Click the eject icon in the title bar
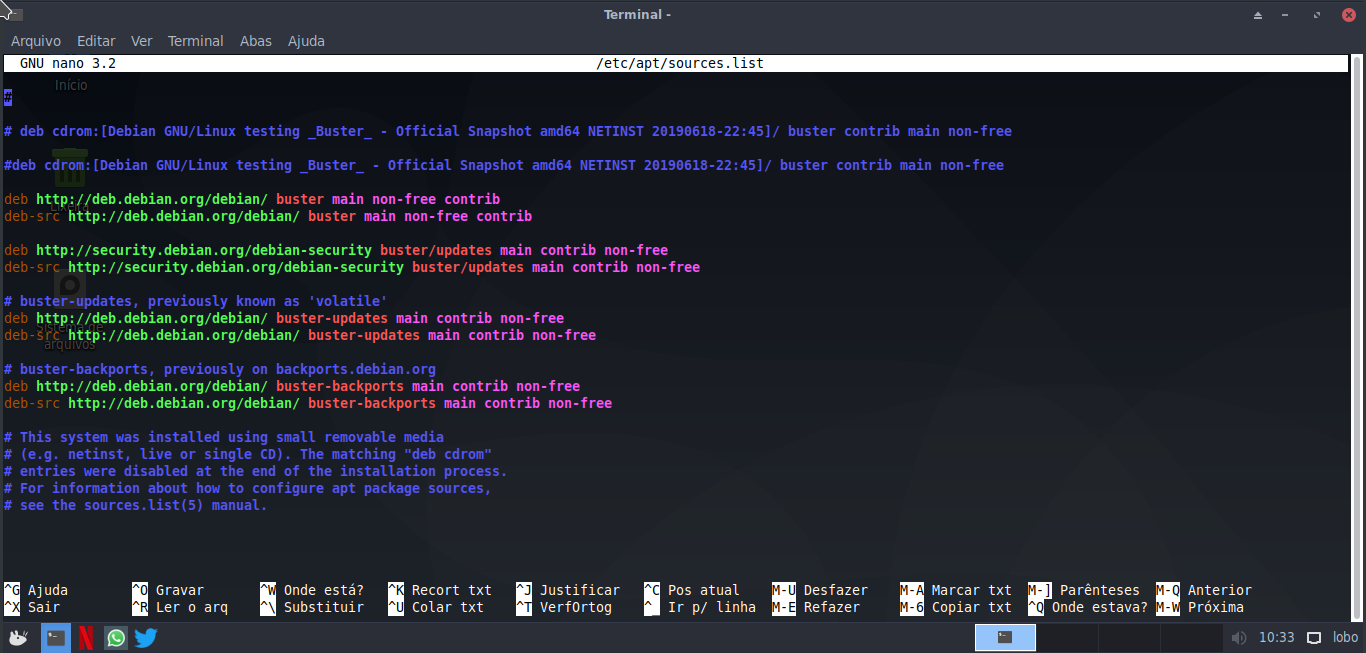This screenshot has height=653, width=1366. coord(1256,14)
